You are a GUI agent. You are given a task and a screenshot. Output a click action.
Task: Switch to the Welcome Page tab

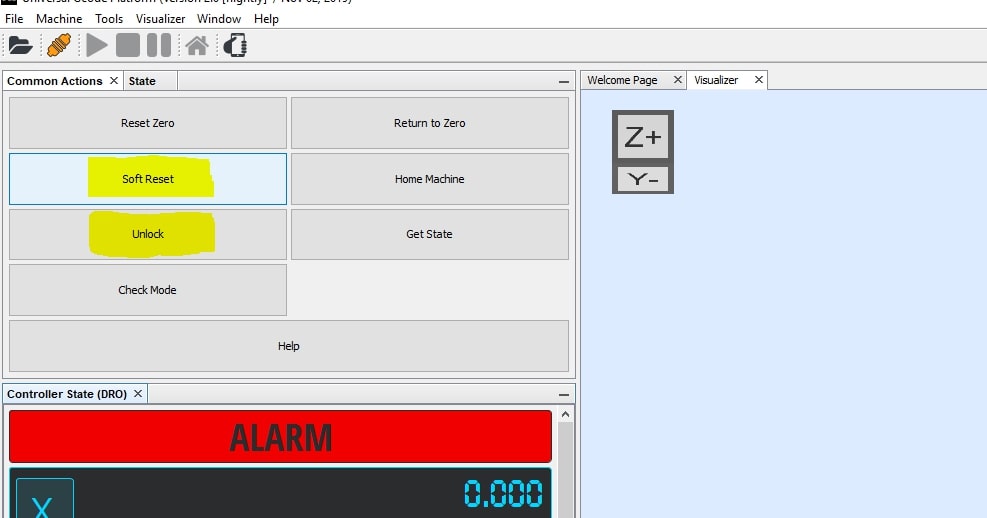[x=622, y=80]
